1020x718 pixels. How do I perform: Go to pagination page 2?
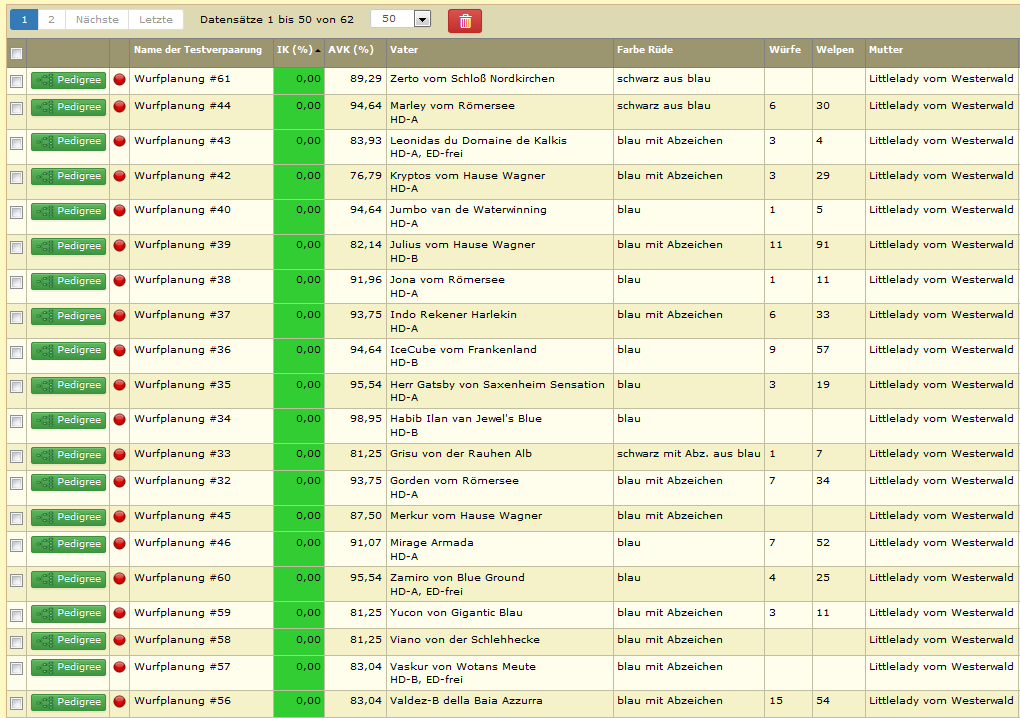click(x=51, y=20)
